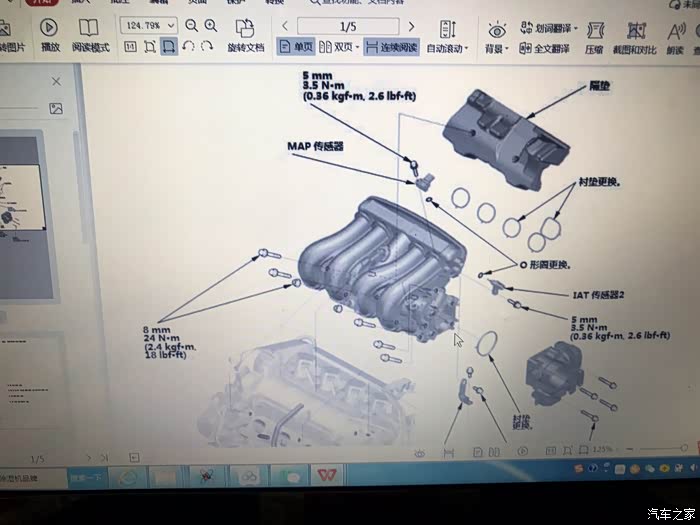This screenshot has width=700, height=525.
Task: Click Full Text Translation (全文翻译) button
Action: 545,47
